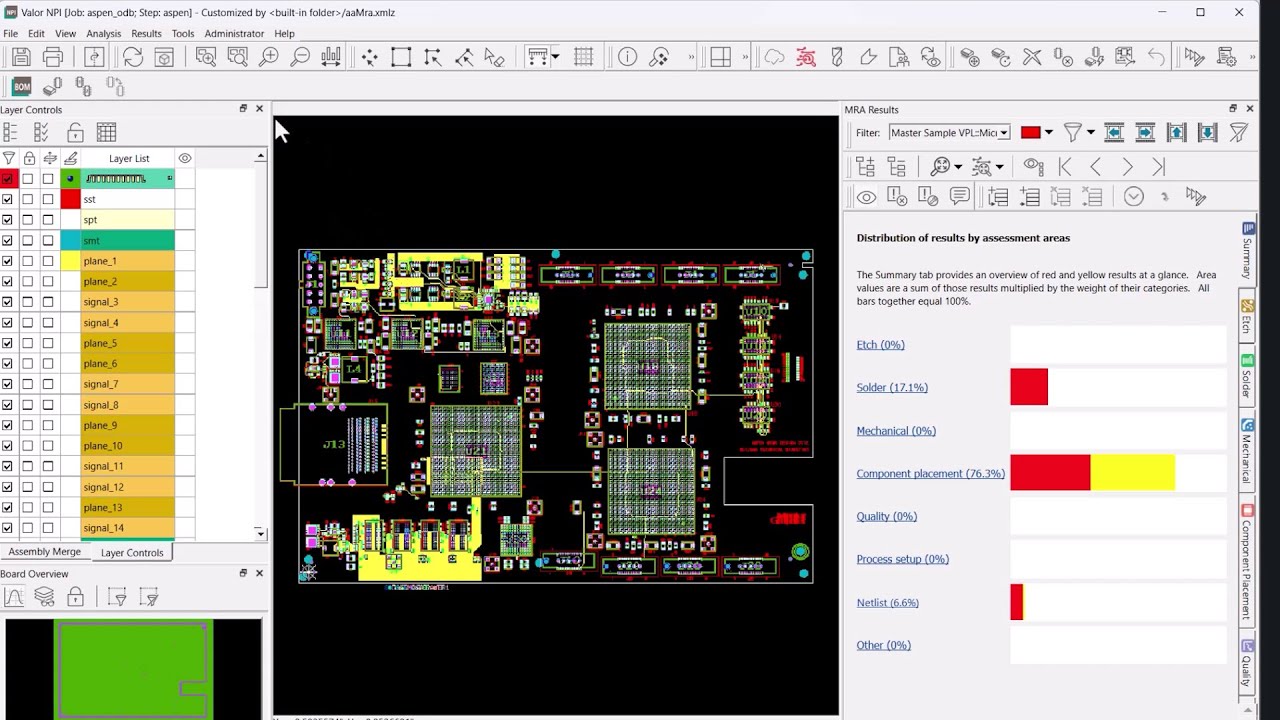Uncheck the signal_8 layer checkbox
The height and width of the screenshot is (720, 1280).
(7, 405)
